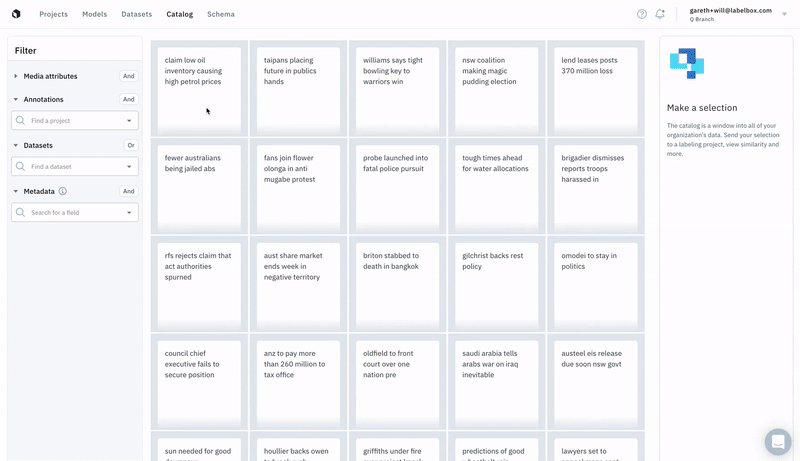Image resolution: width=800 pixels, height=461 pixels.
Task: Select card 'williams says tight bowling key'
Action: [397, 89]
